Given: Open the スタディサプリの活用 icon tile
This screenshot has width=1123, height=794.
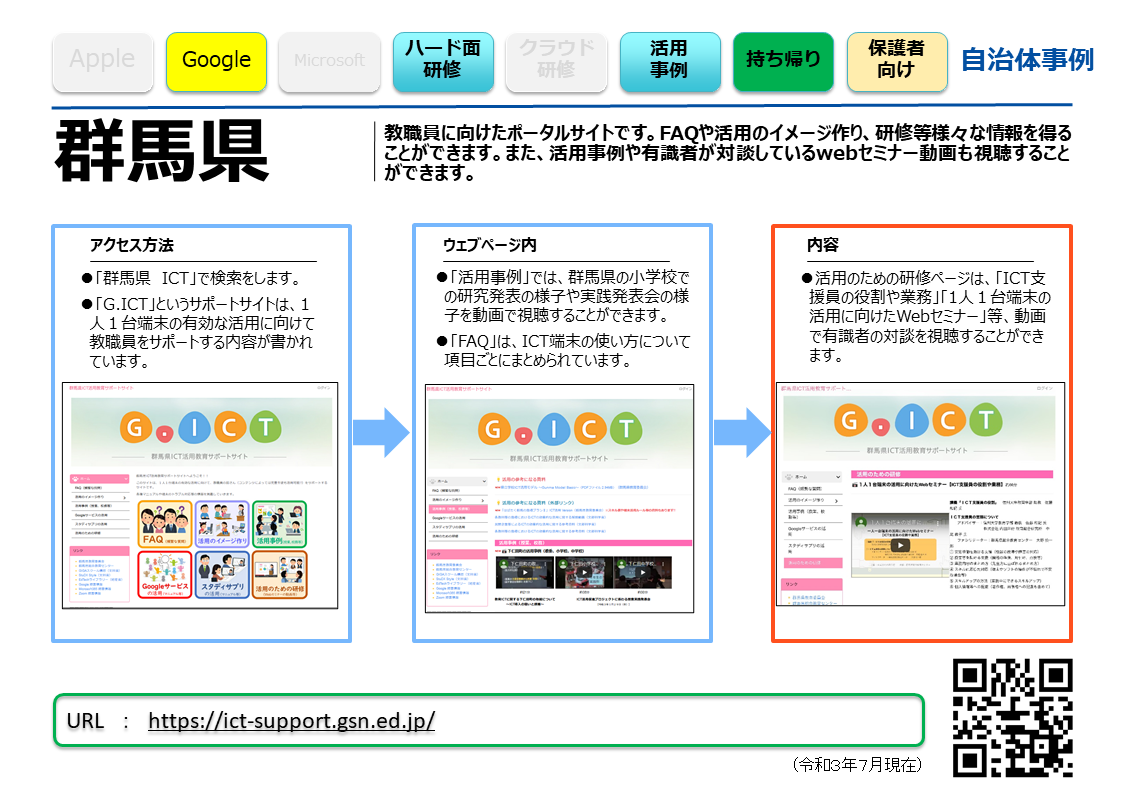Looking at the screenshot, I should (x=222, y=574).
